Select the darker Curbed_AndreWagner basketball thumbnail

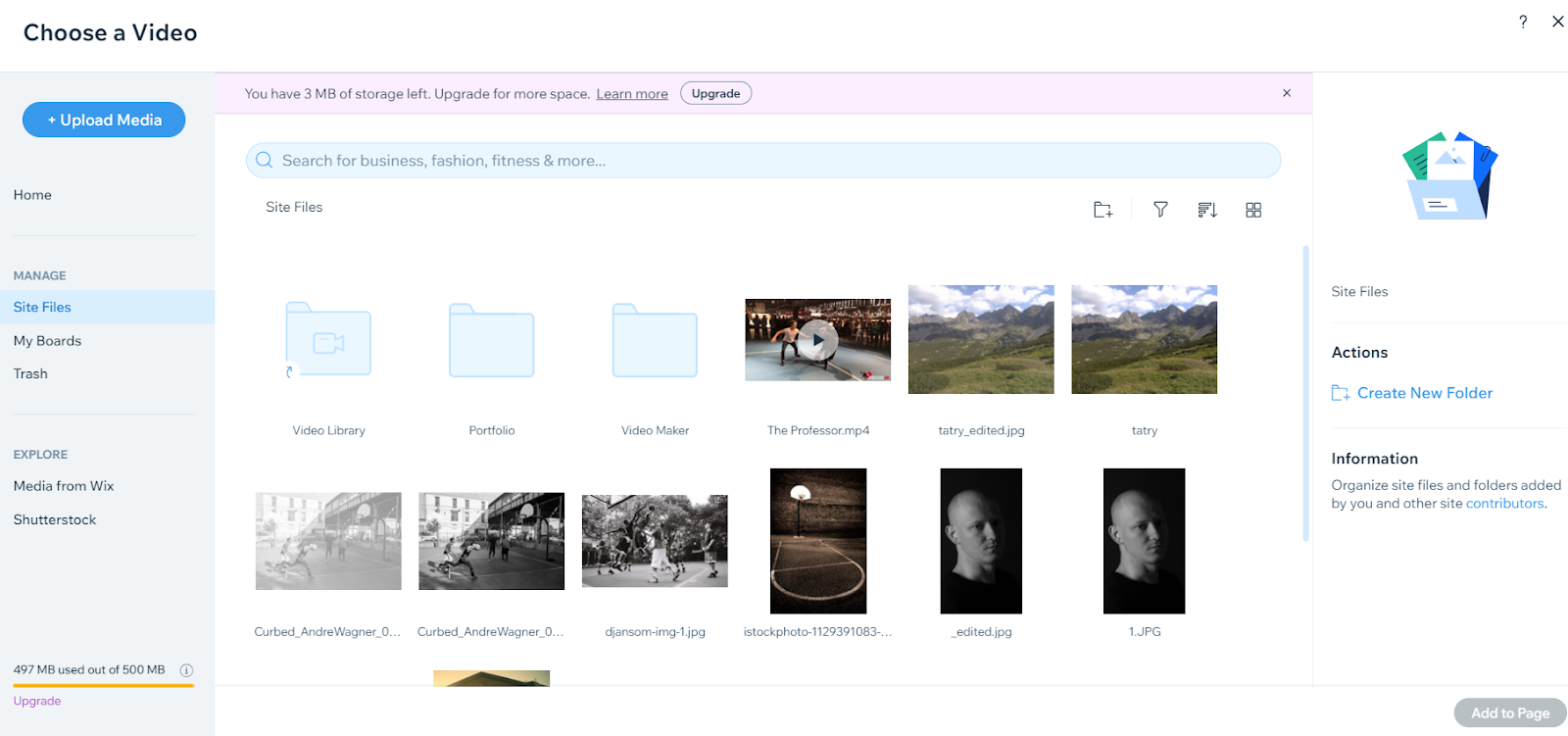click(x=491, y=541)
